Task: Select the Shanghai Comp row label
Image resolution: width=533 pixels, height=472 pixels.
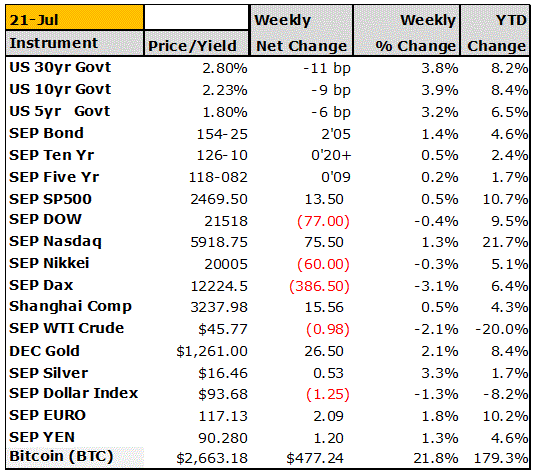Action: (70, 307)
